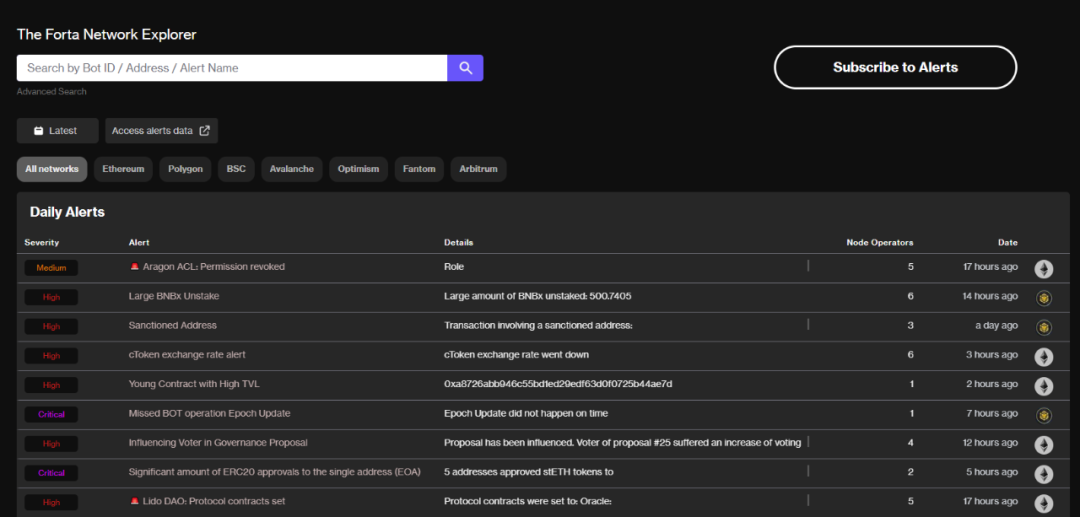
Task: Click Ethereum icon in cToken exchange rate row
Action: click(1043, 356)
